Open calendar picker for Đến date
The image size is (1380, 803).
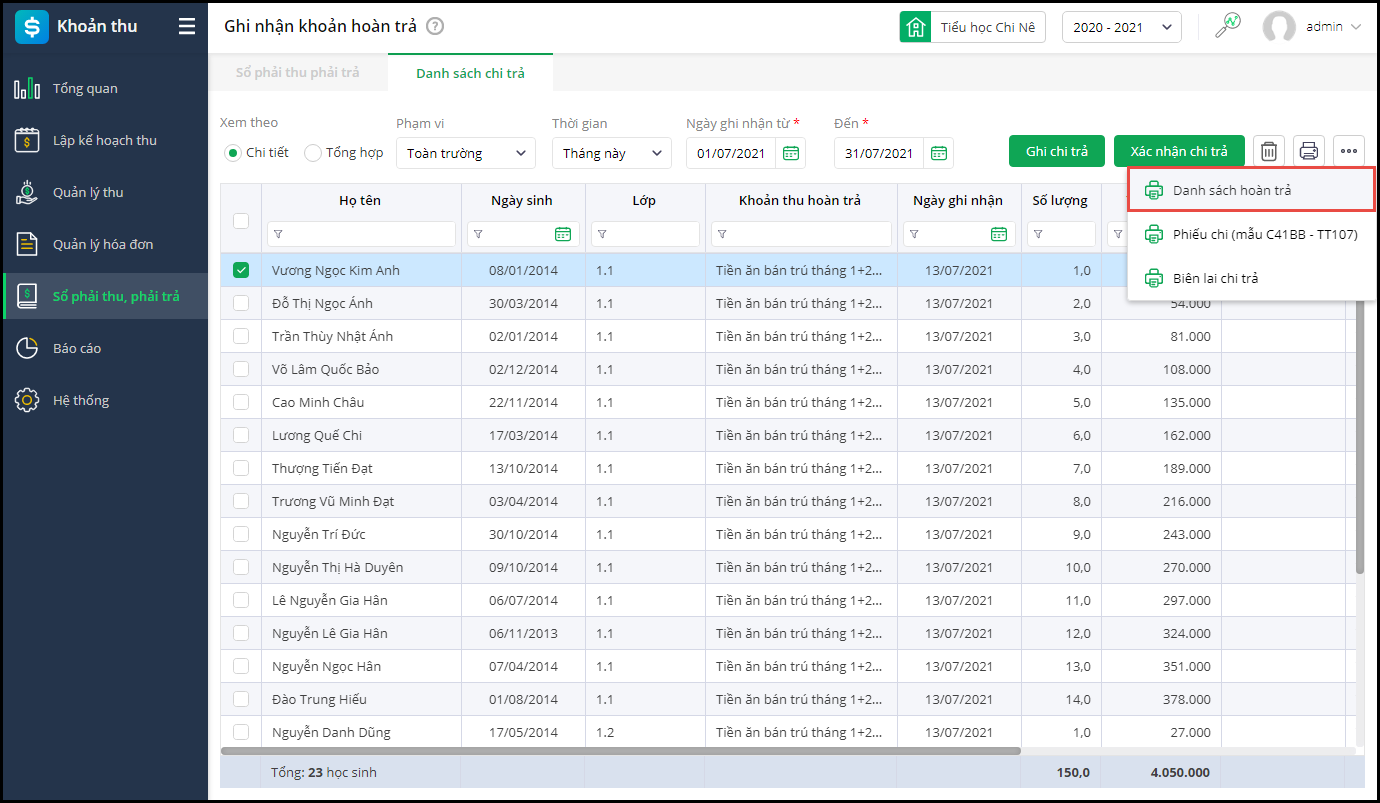[x=938, y=153]
